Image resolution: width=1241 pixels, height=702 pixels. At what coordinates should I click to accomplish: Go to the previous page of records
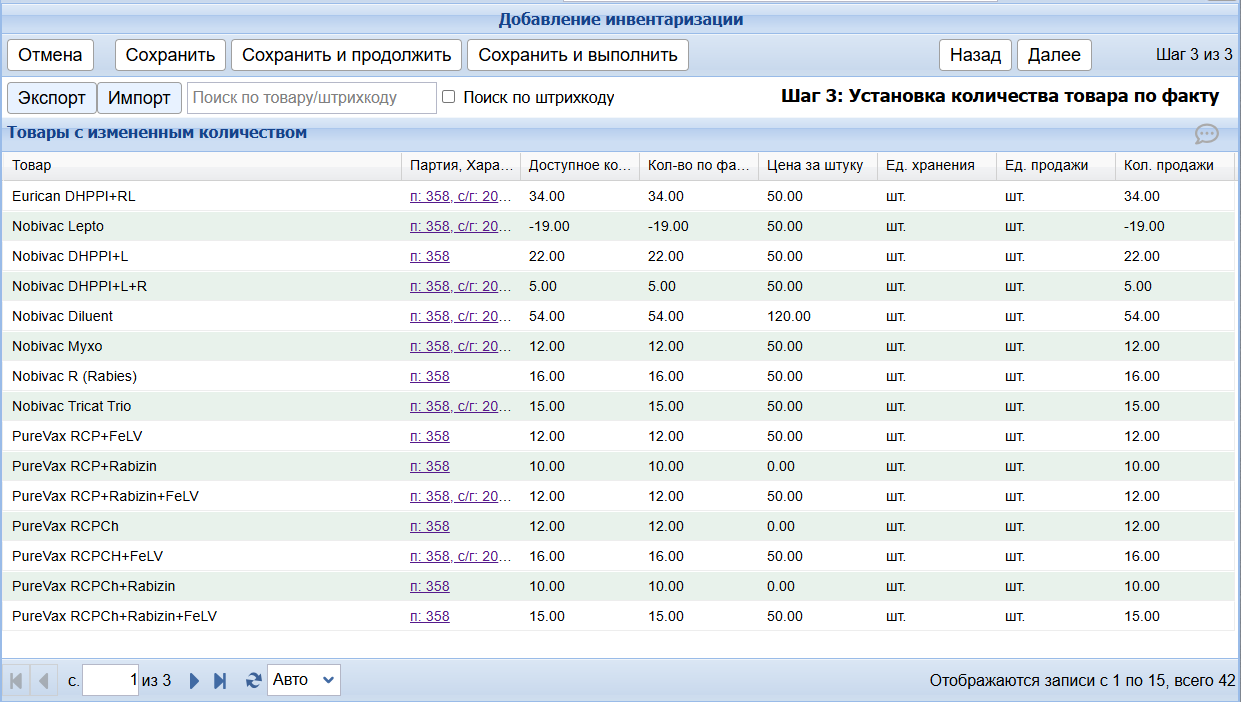[x=43, y=681]
